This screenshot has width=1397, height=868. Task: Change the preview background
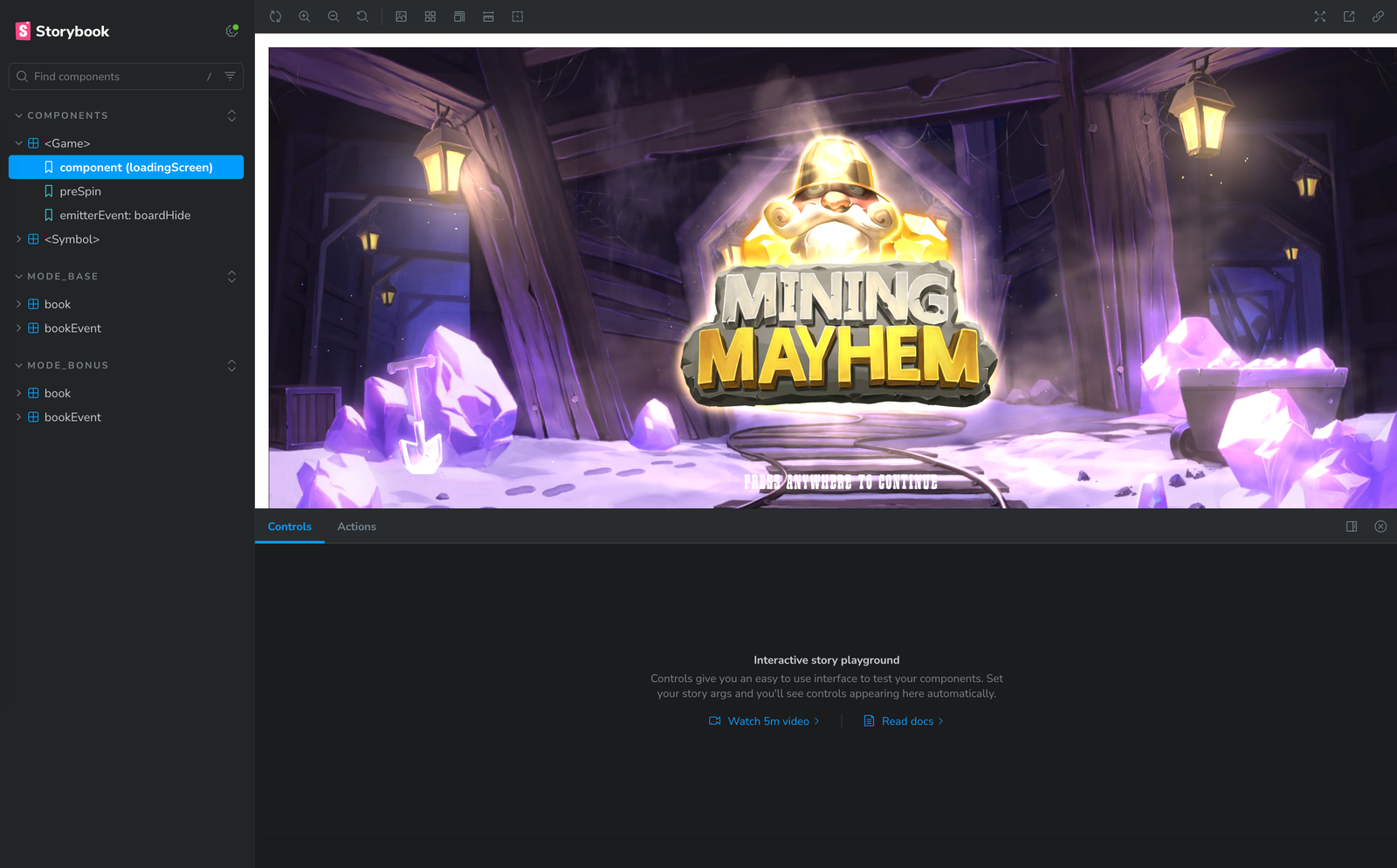point(402,17)
